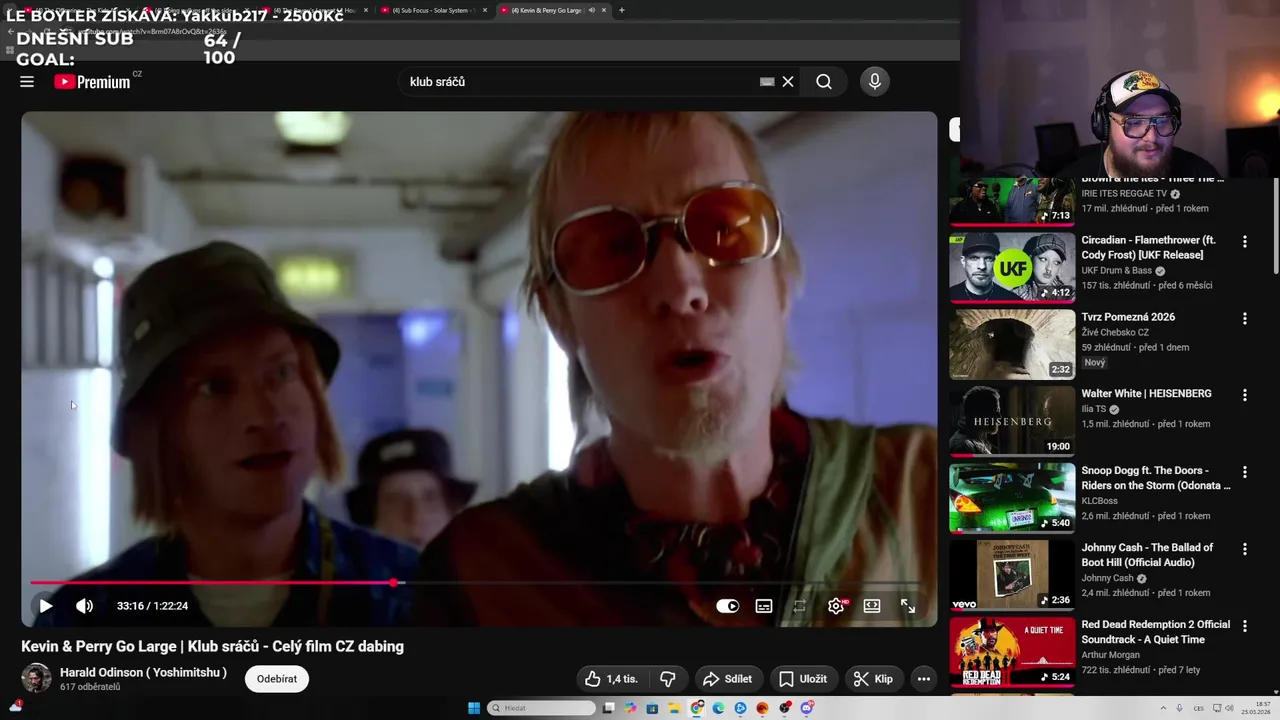Click into the search field 'klub sráčů'
This screenshot has width=1280, height=720.
point(580,82)
